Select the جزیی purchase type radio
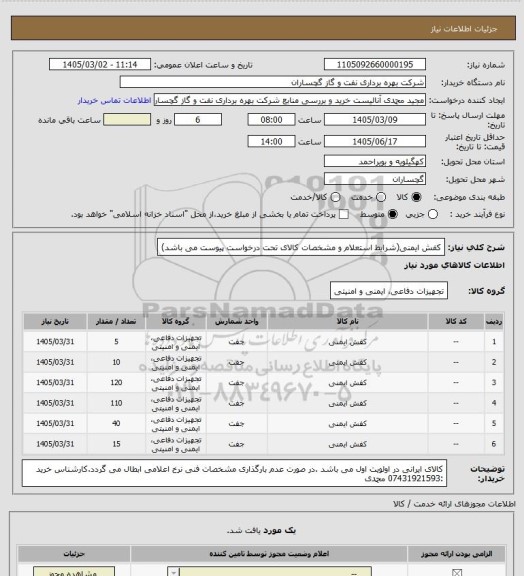The width and height of the screenshot is (524, 576). click(433, 214)
